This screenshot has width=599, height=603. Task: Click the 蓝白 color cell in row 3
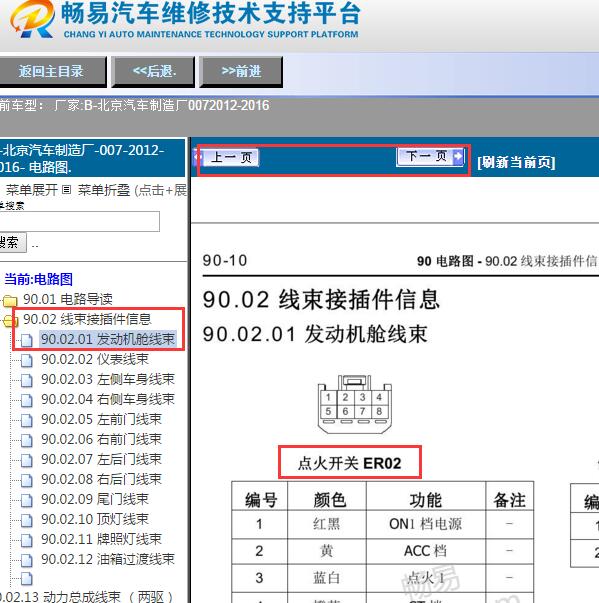point(327,578)
